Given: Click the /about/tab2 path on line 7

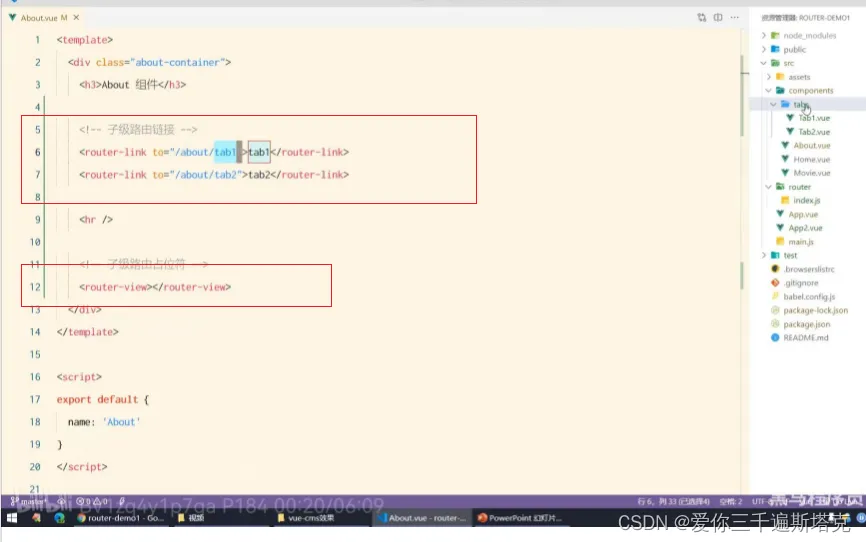Looking at the screenshot, I should point(207,175).
